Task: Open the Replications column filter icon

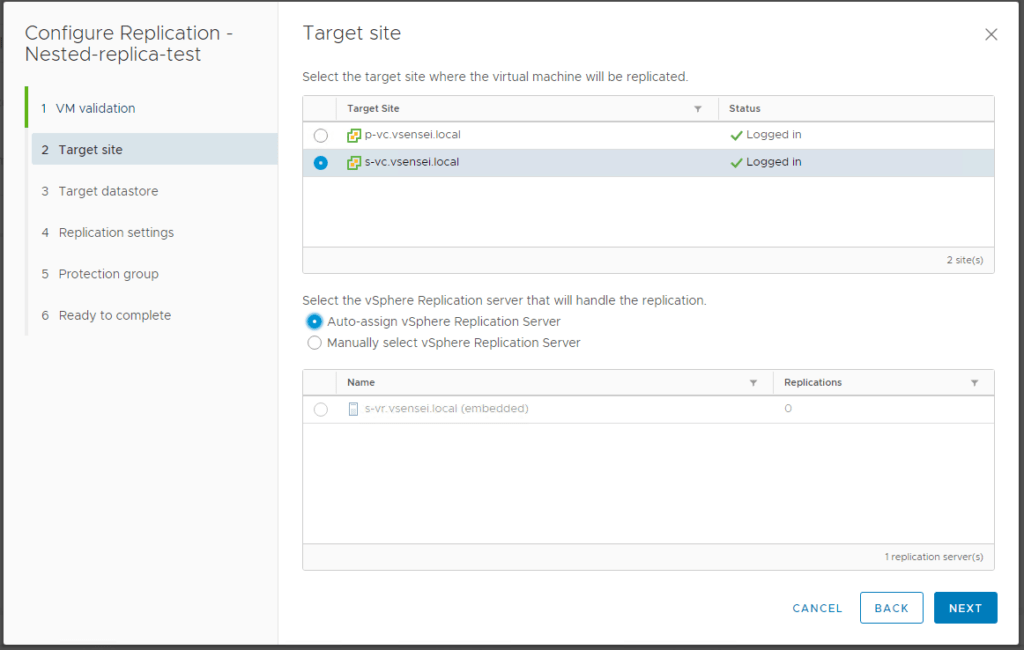Action: [974, 383]
